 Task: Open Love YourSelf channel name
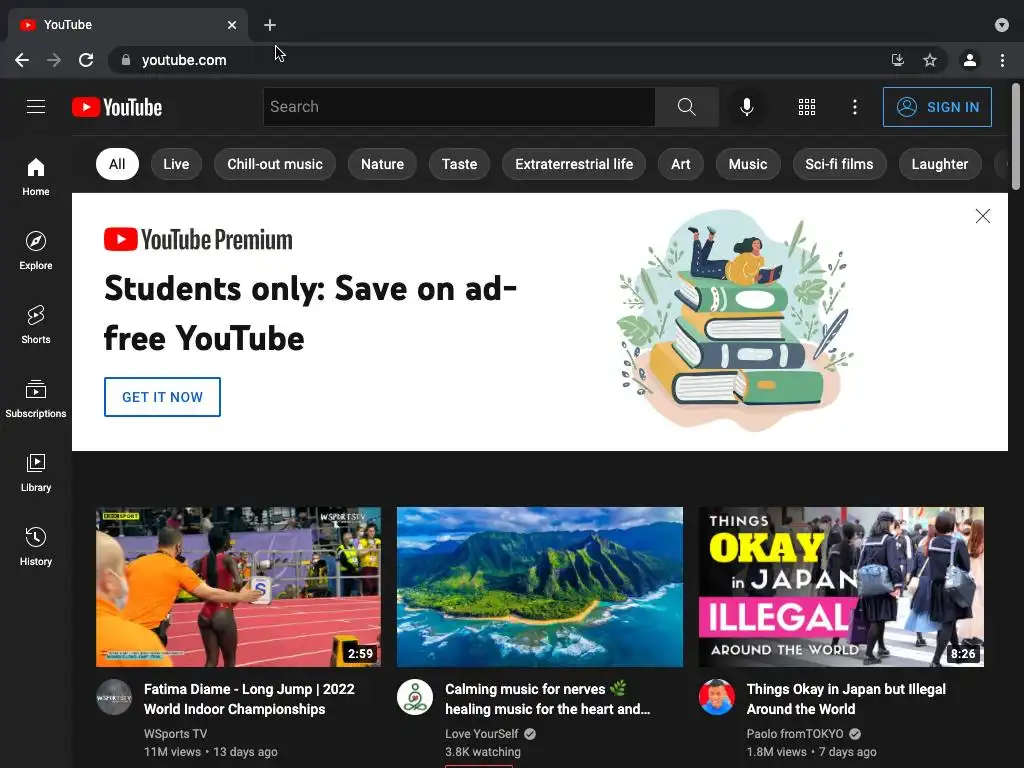point(481,733)
